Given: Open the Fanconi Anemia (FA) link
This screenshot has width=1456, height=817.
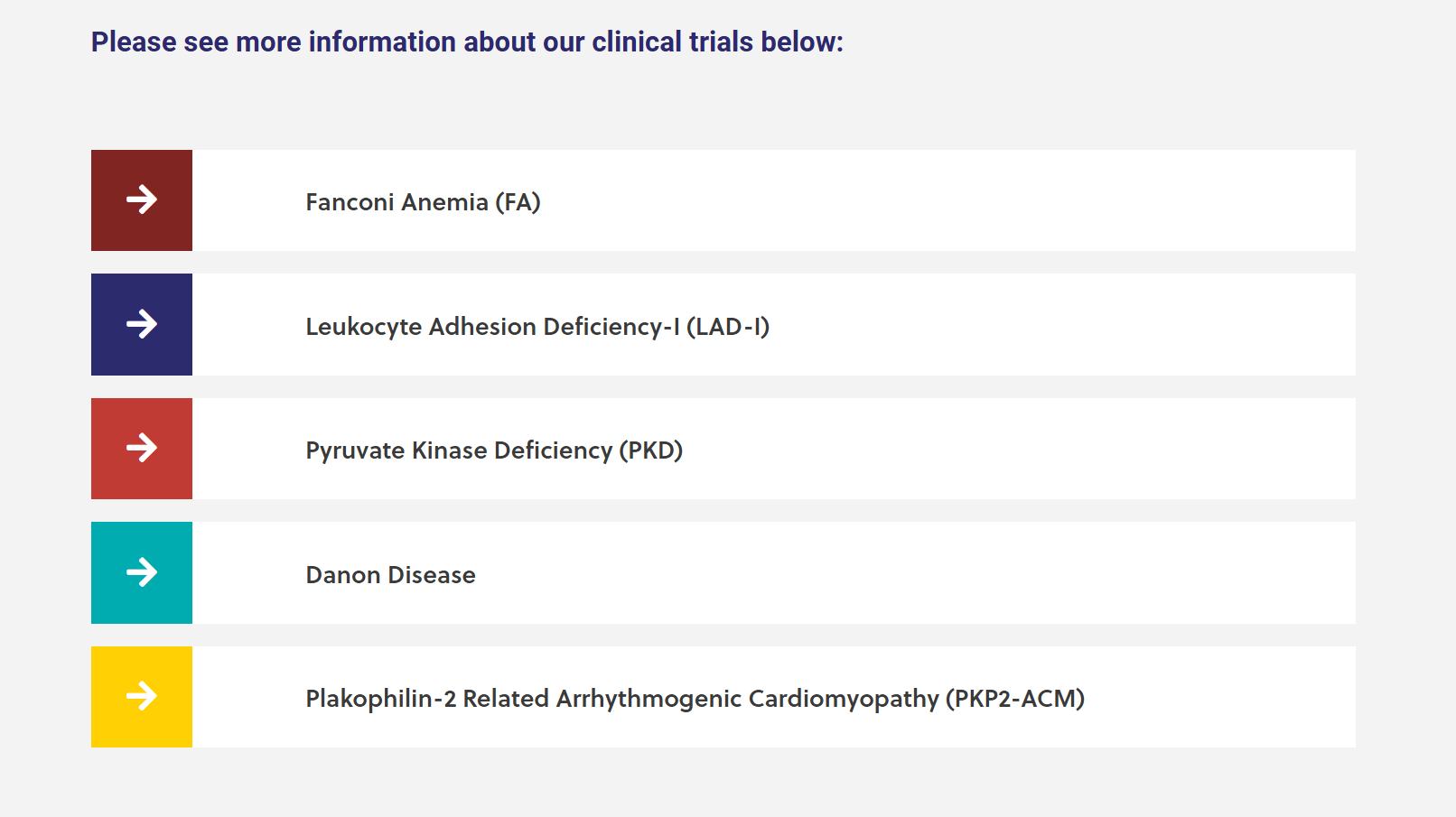Looking at the screenshot, I should click(x=423, y=202).
